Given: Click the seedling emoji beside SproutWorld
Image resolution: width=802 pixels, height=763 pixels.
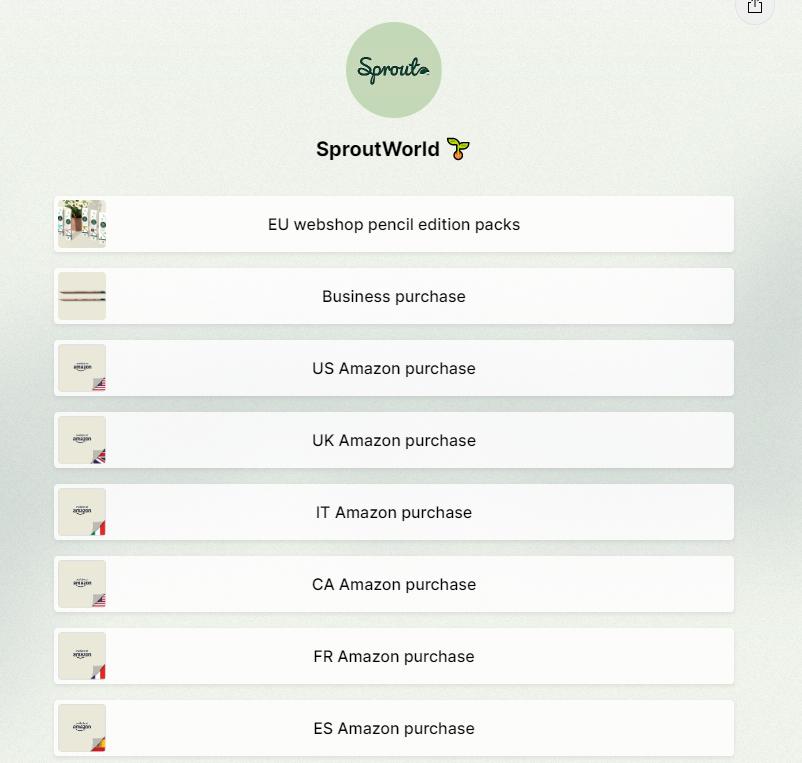Looking at the screenshot, I should click(458, 149).
